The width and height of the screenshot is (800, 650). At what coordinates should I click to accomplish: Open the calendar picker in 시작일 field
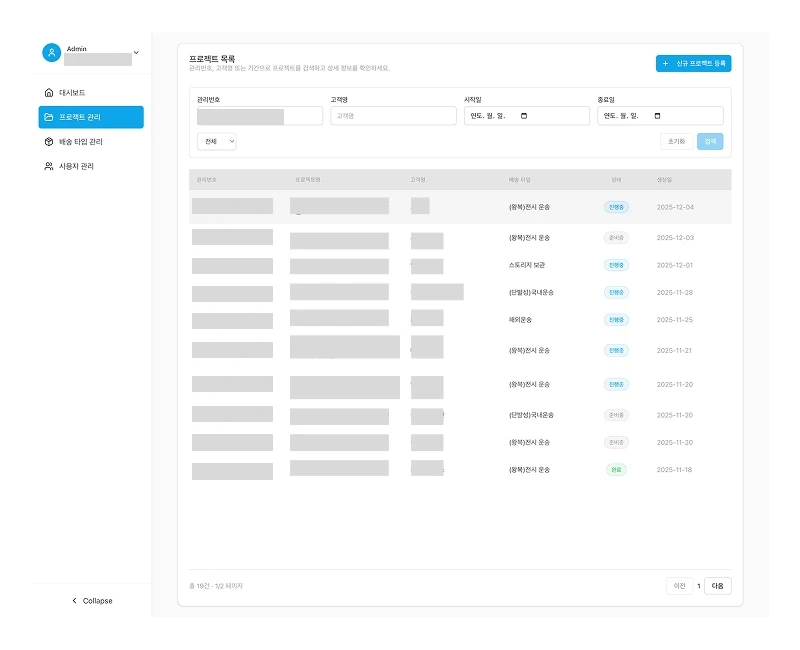[524, 116]
